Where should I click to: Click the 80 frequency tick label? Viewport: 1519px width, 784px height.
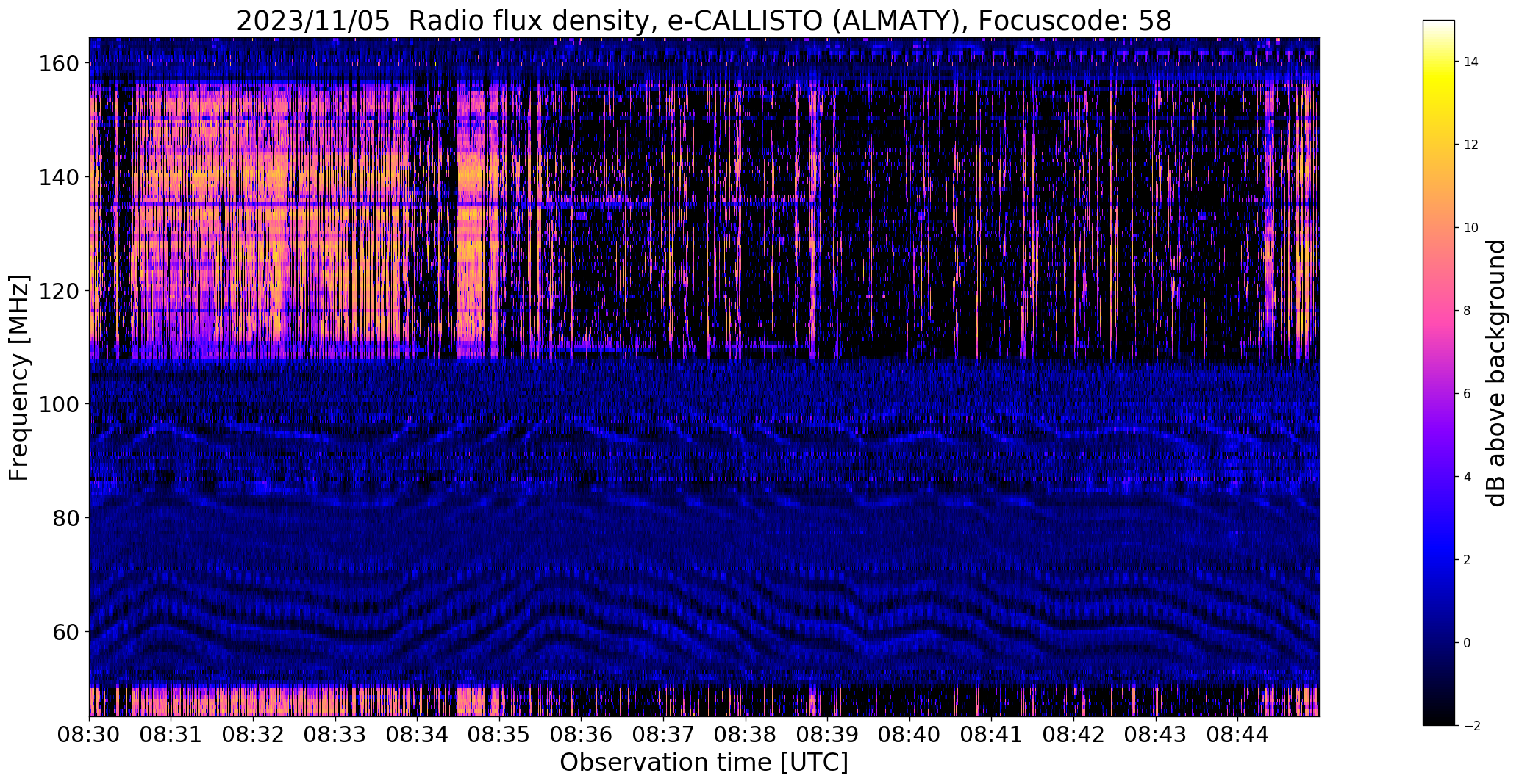point(65,518)
